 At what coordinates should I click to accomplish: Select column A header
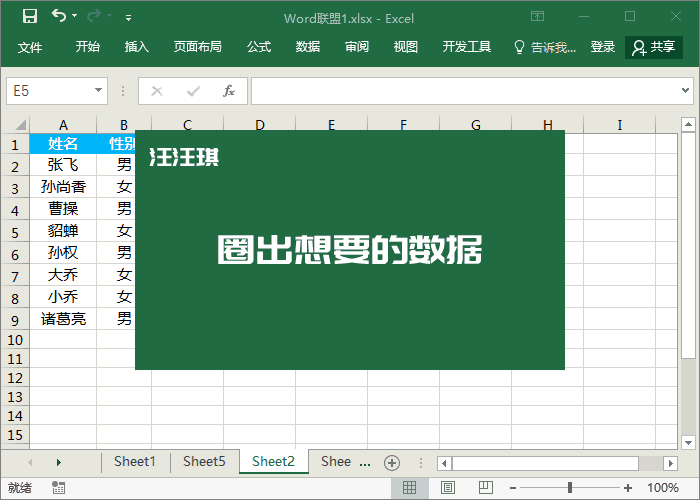tap(63, 125)
